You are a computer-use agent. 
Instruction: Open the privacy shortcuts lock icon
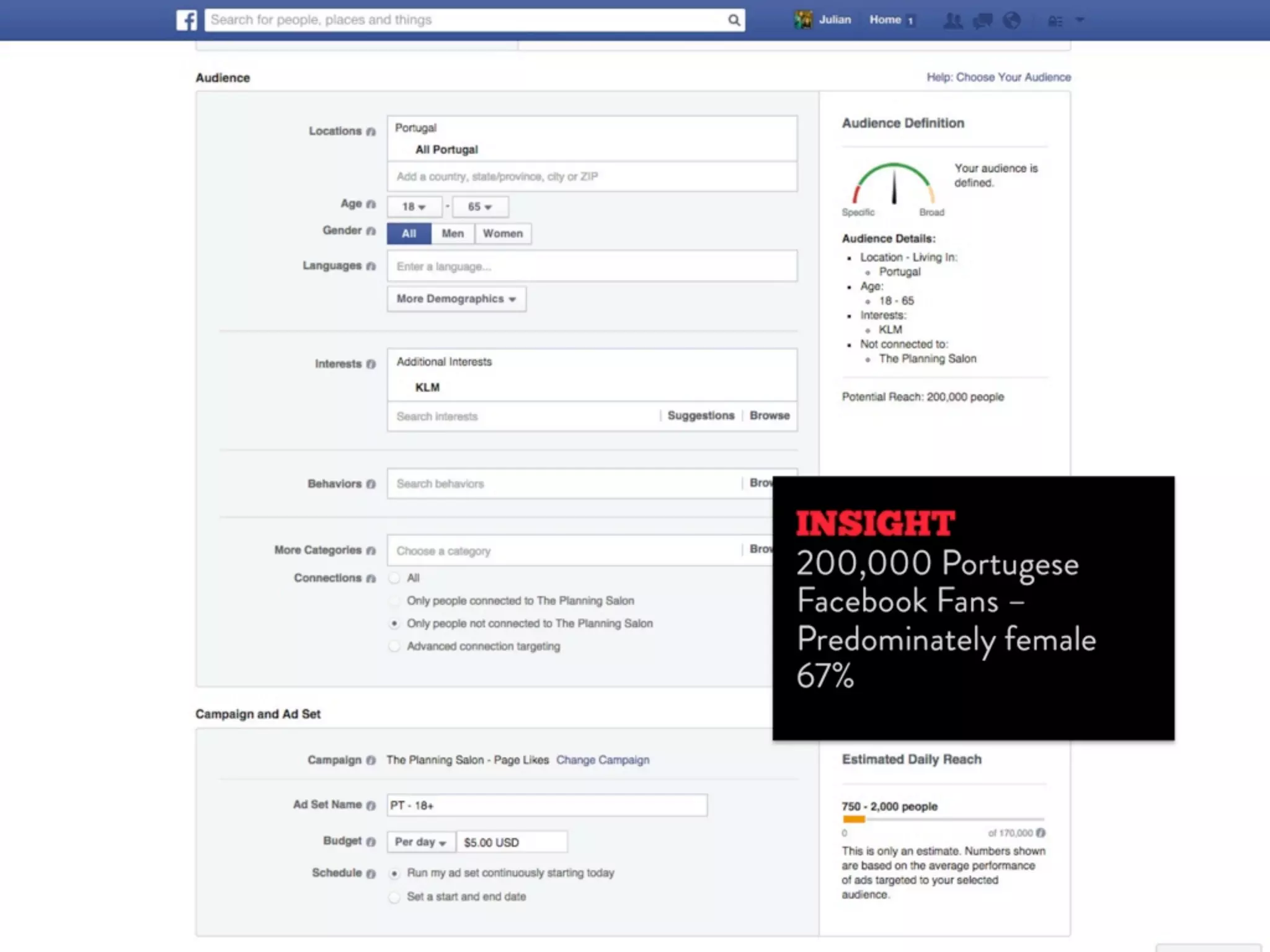(x=1055, y=21)
